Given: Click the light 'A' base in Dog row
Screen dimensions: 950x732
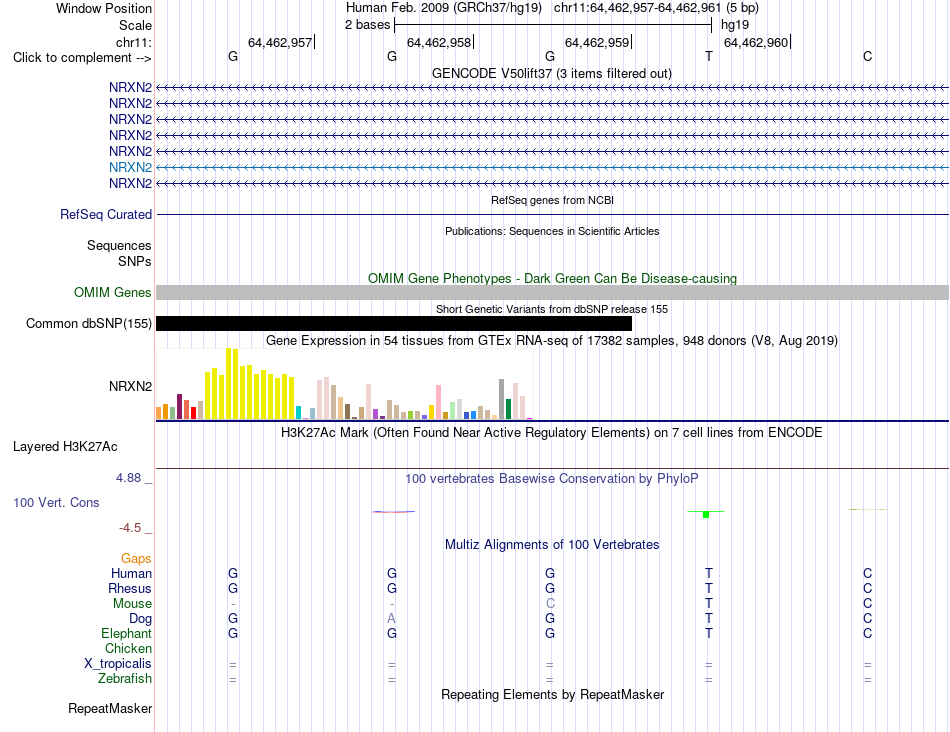Looking at the screenshot, I should (x=392, y=618).
